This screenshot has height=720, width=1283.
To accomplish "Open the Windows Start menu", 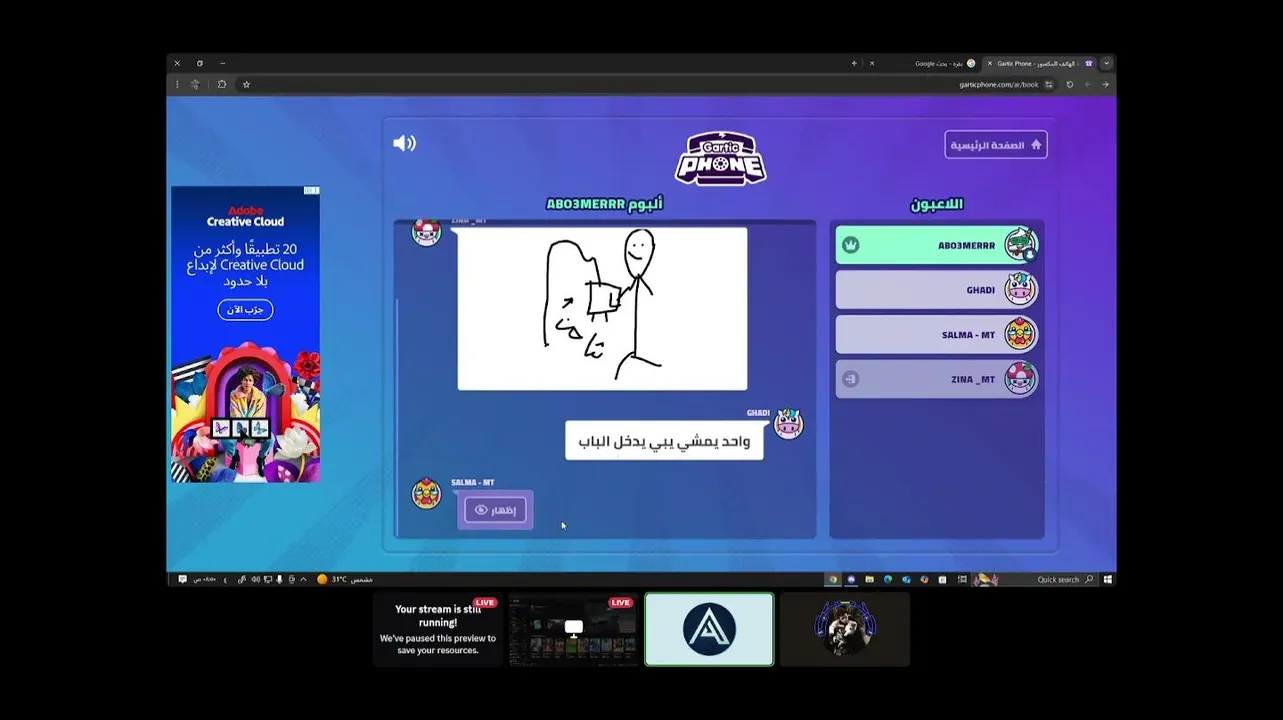I will pos(1108,579).
